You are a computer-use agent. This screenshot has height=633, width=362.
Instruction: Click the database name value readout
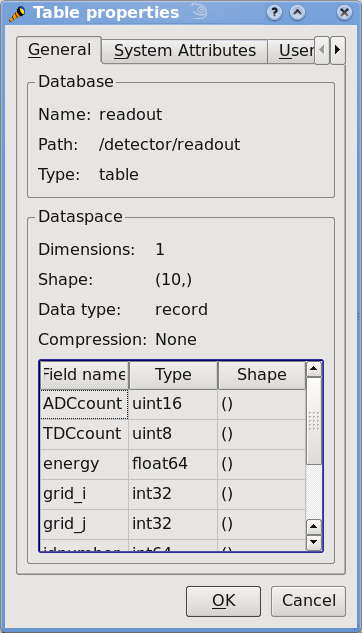click(x=130, y=115)
